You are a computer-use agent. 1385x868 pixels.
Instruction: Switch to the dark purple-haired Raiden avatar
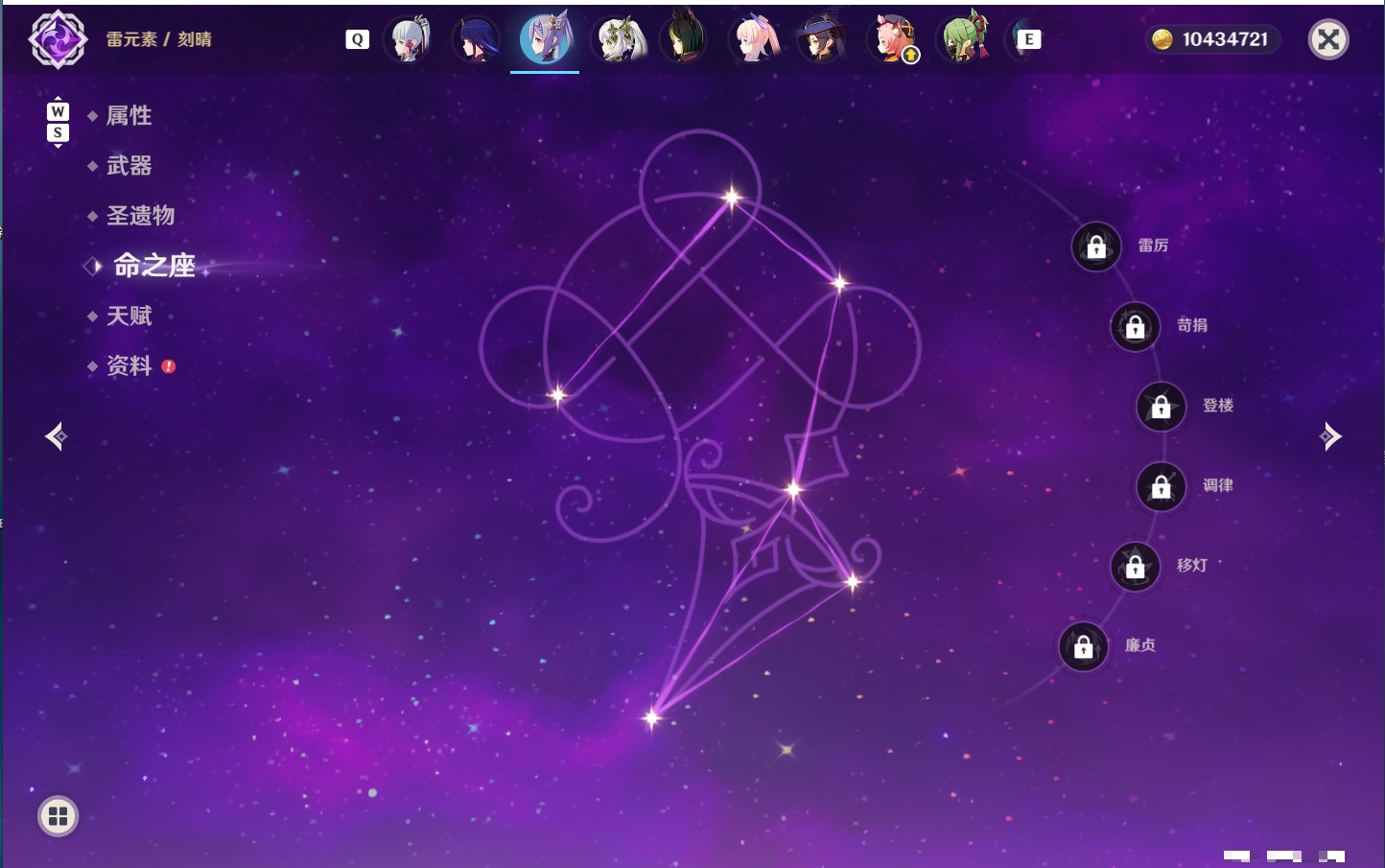[477, 39]
